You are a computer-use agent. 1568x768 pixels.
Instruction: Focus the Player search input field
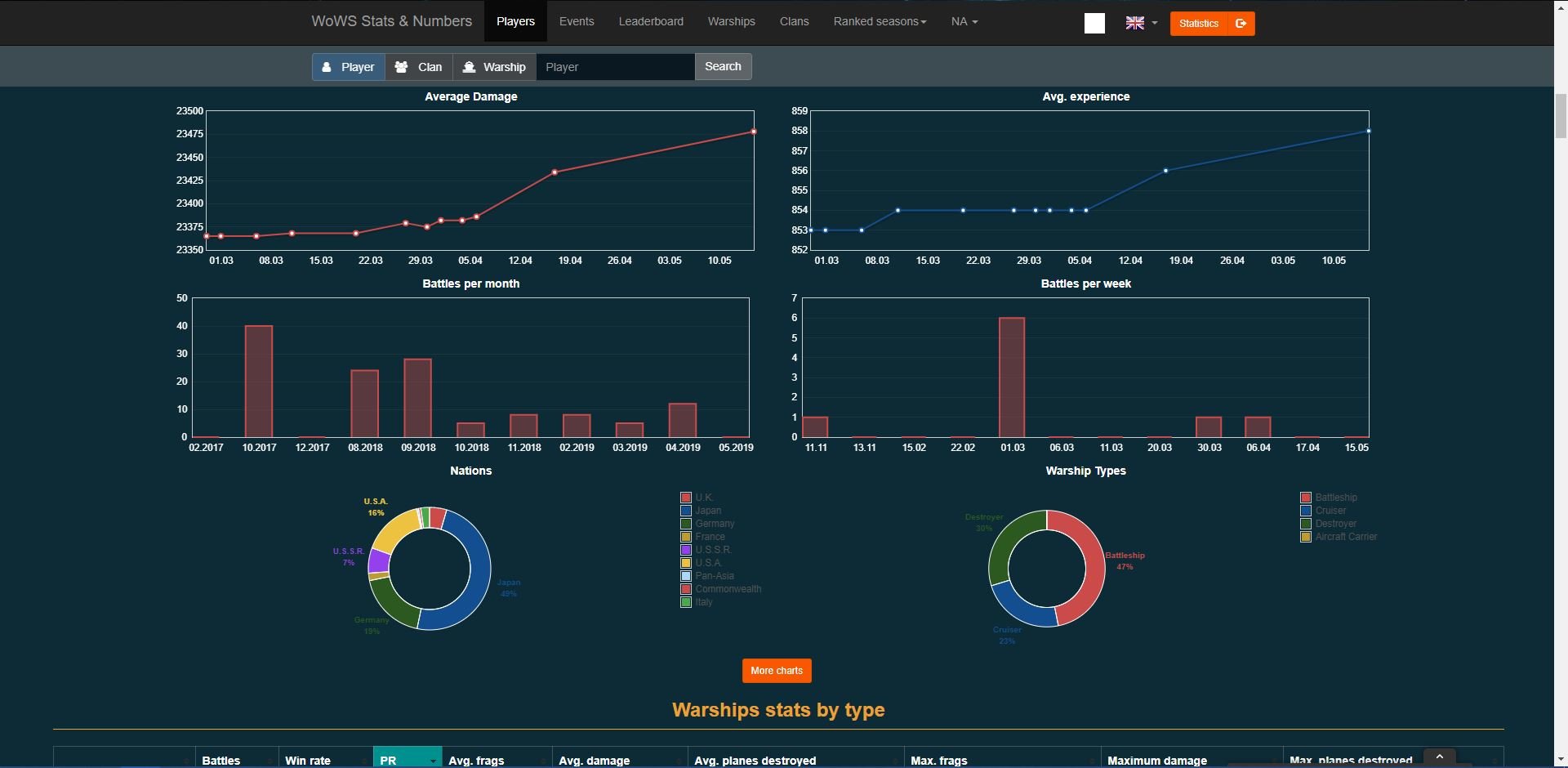[615, 67]
